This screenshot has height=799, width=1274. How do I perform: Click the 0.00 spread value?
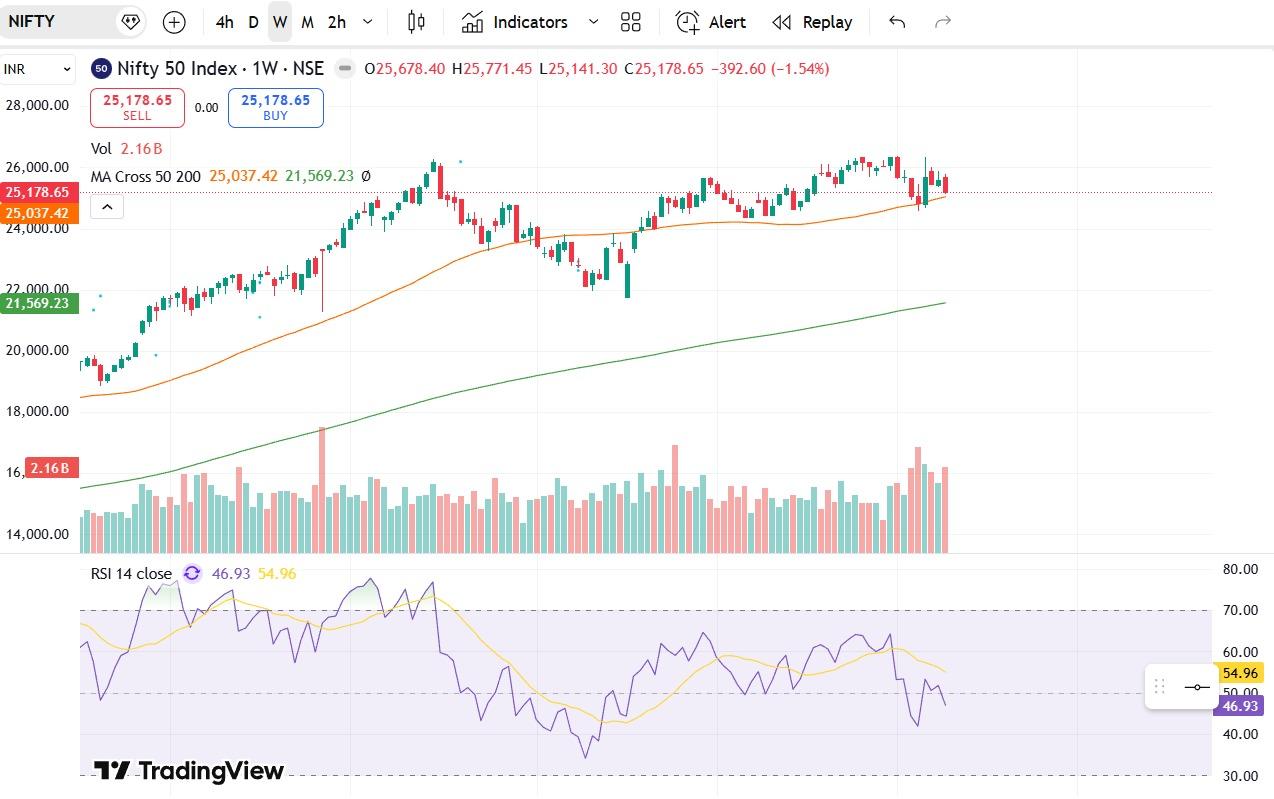click(x=206, y=107)
